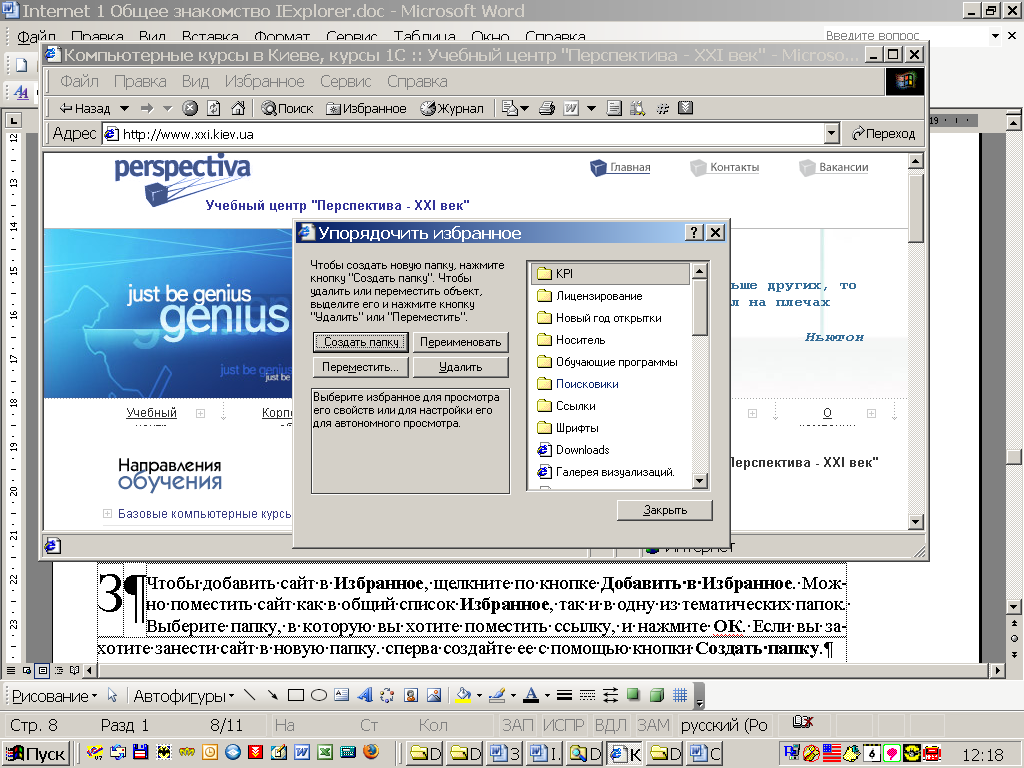Apply Fill Color bucket in Drawing toolbar
This screenshot has height=768, width=1024.
464,696
